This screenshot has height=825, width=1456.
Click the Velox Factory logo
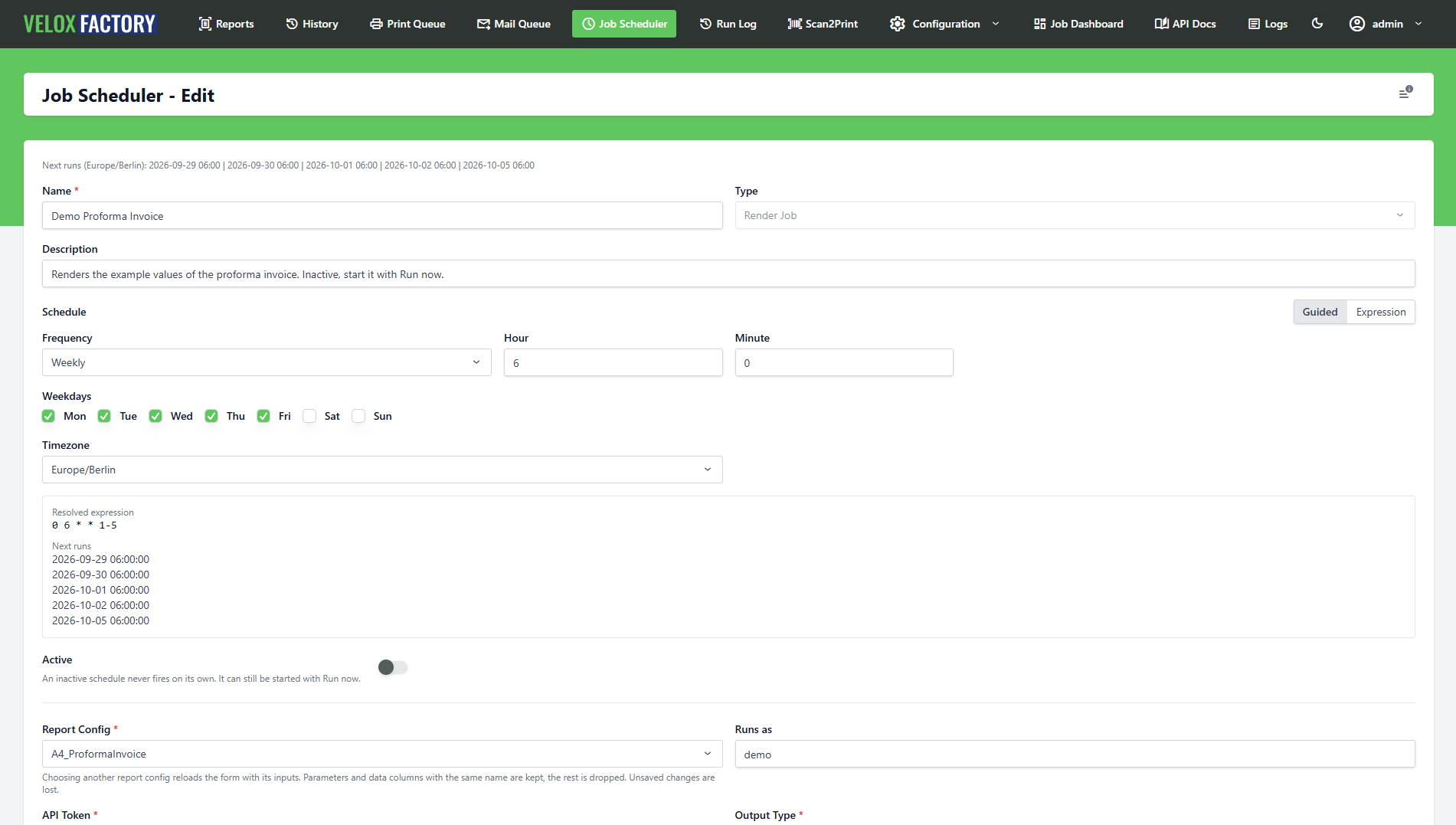point(90,24)
